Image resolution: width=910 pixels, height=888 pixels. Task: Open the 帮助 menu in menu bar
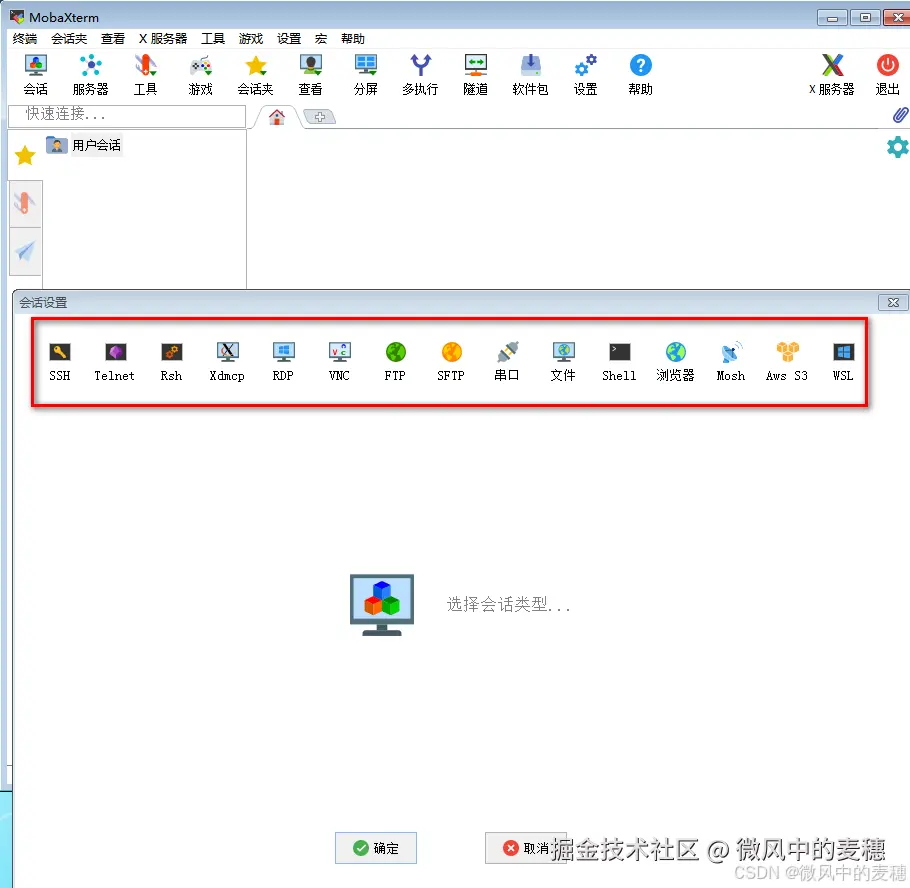tap(353, 39)
